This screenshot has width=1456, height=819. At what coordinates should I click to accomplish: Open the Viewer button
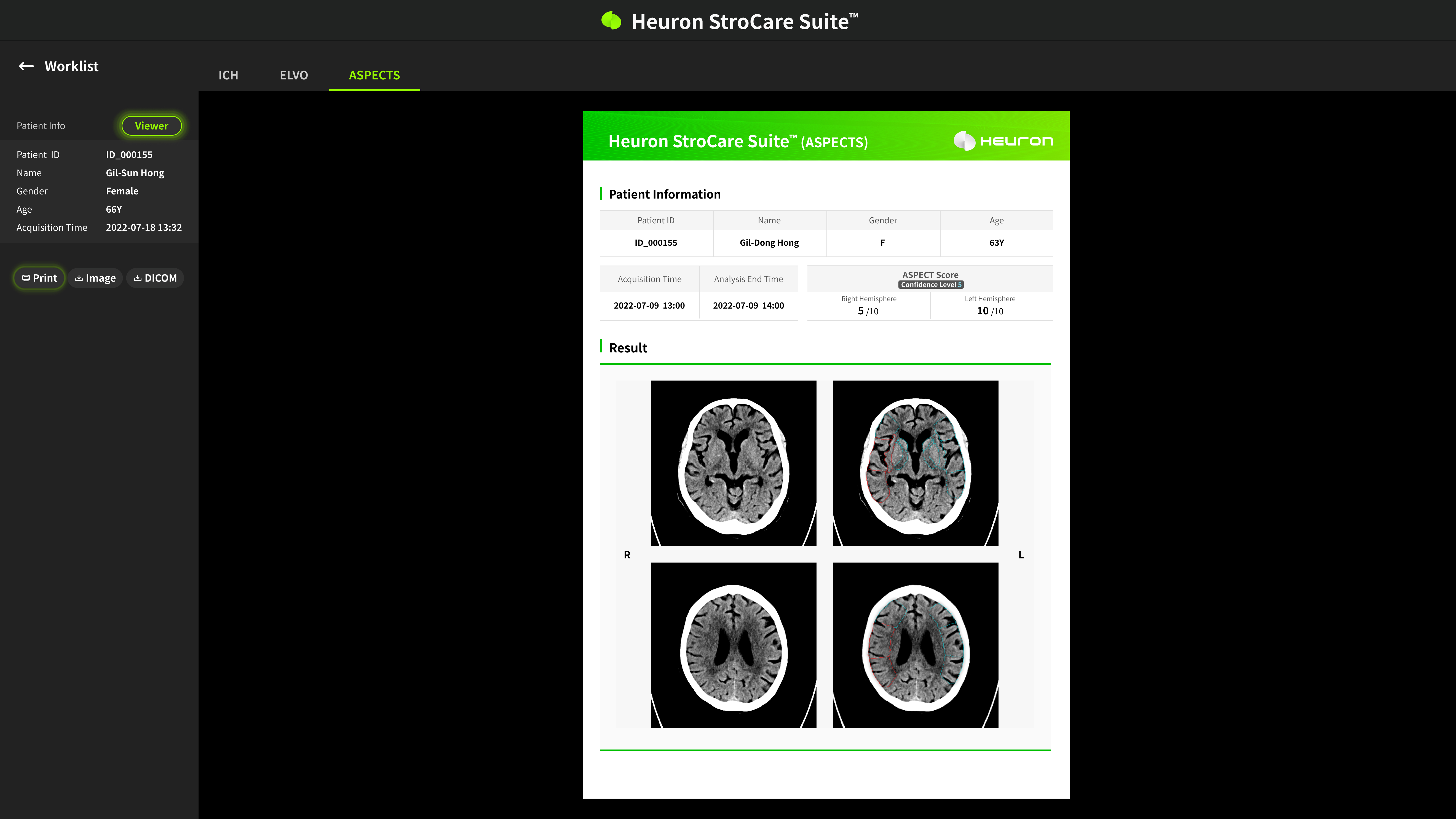tap(151, 125)
